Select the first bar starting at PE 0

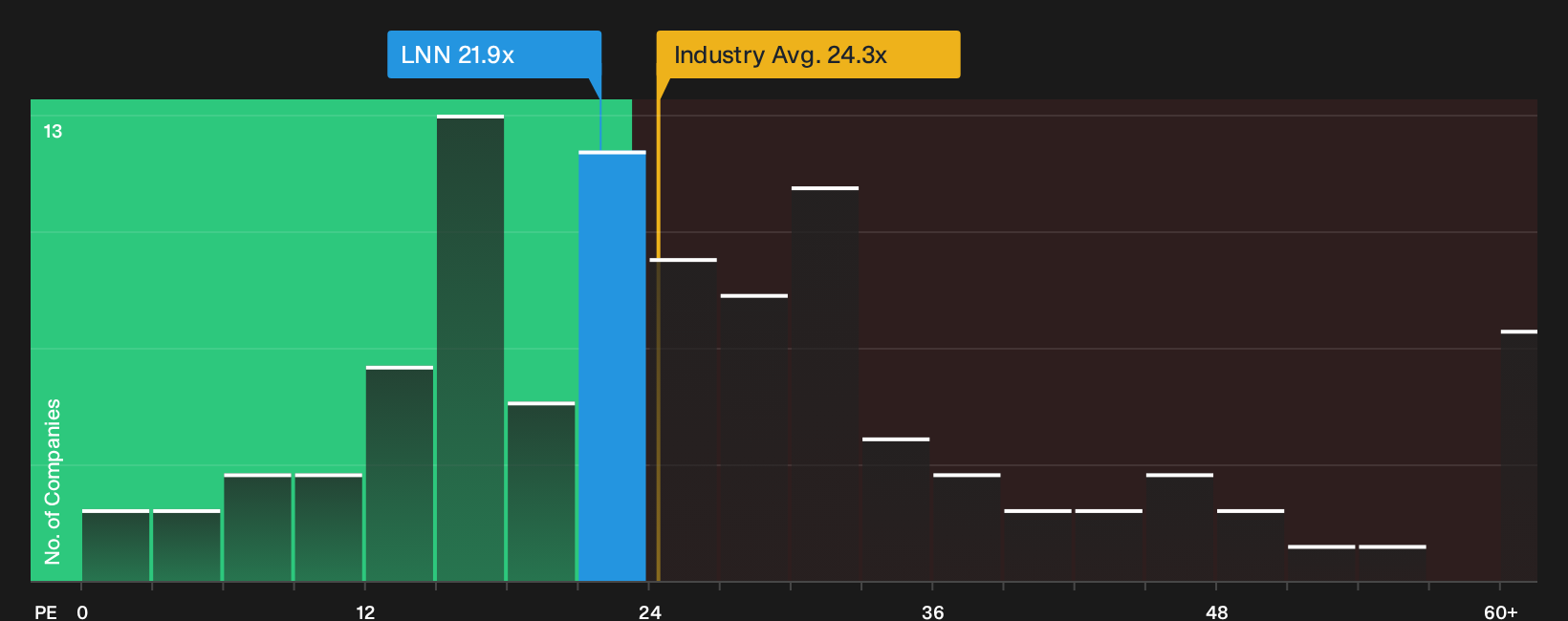click(116, 546)
